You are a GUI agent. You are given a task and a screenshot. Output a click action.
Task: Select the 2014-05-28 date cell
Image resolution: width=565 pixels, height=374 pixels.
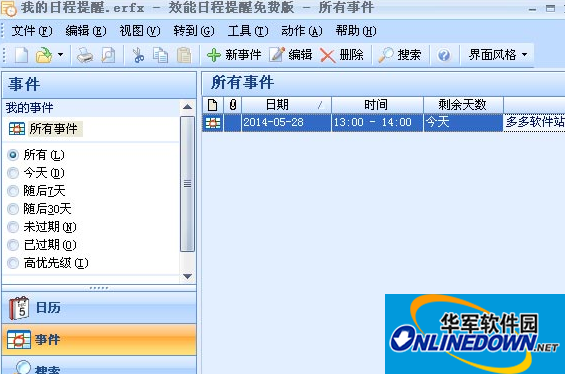coord(286,123)
